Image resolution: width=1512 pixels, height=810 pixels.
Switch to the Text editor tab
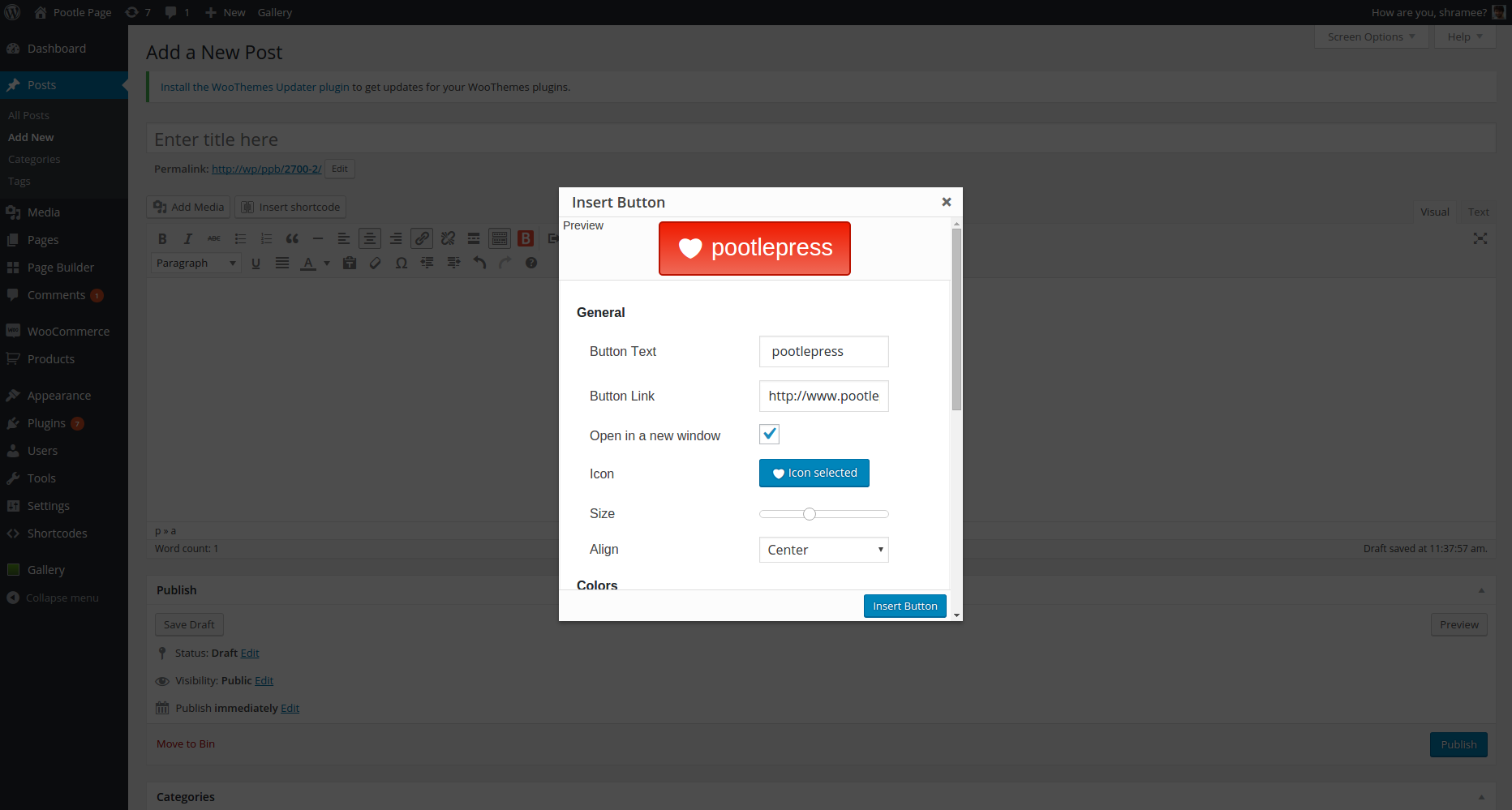pos(1478,212)
